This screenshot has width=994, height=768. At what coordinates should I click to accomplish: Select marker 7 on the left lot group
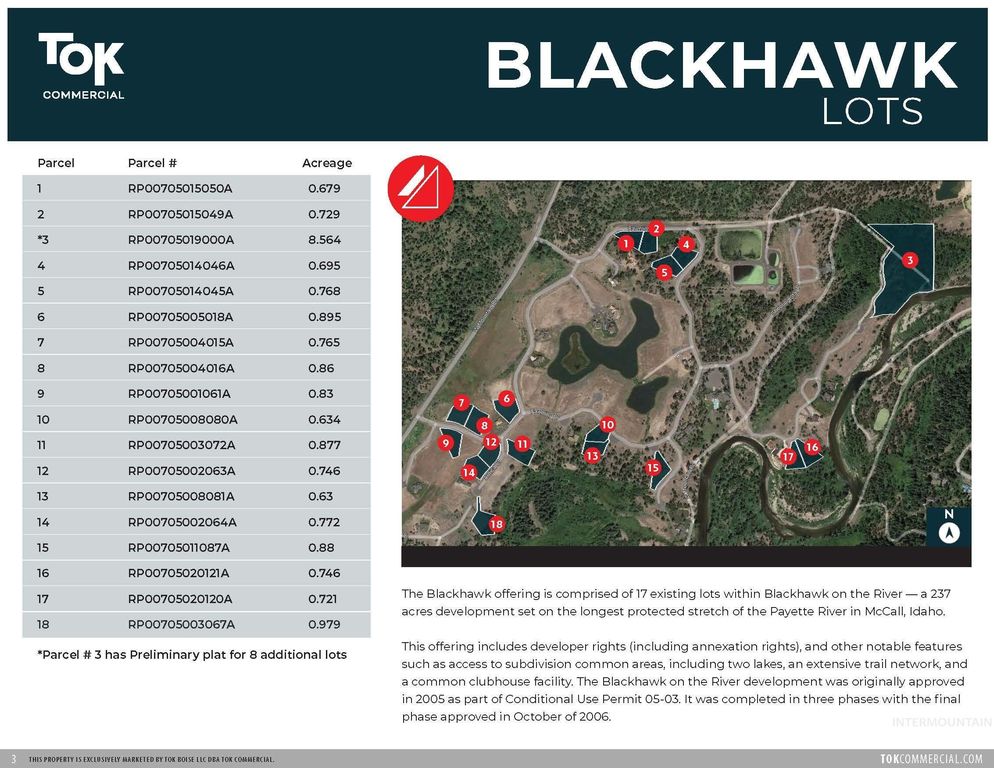click(x=461, y=402)
